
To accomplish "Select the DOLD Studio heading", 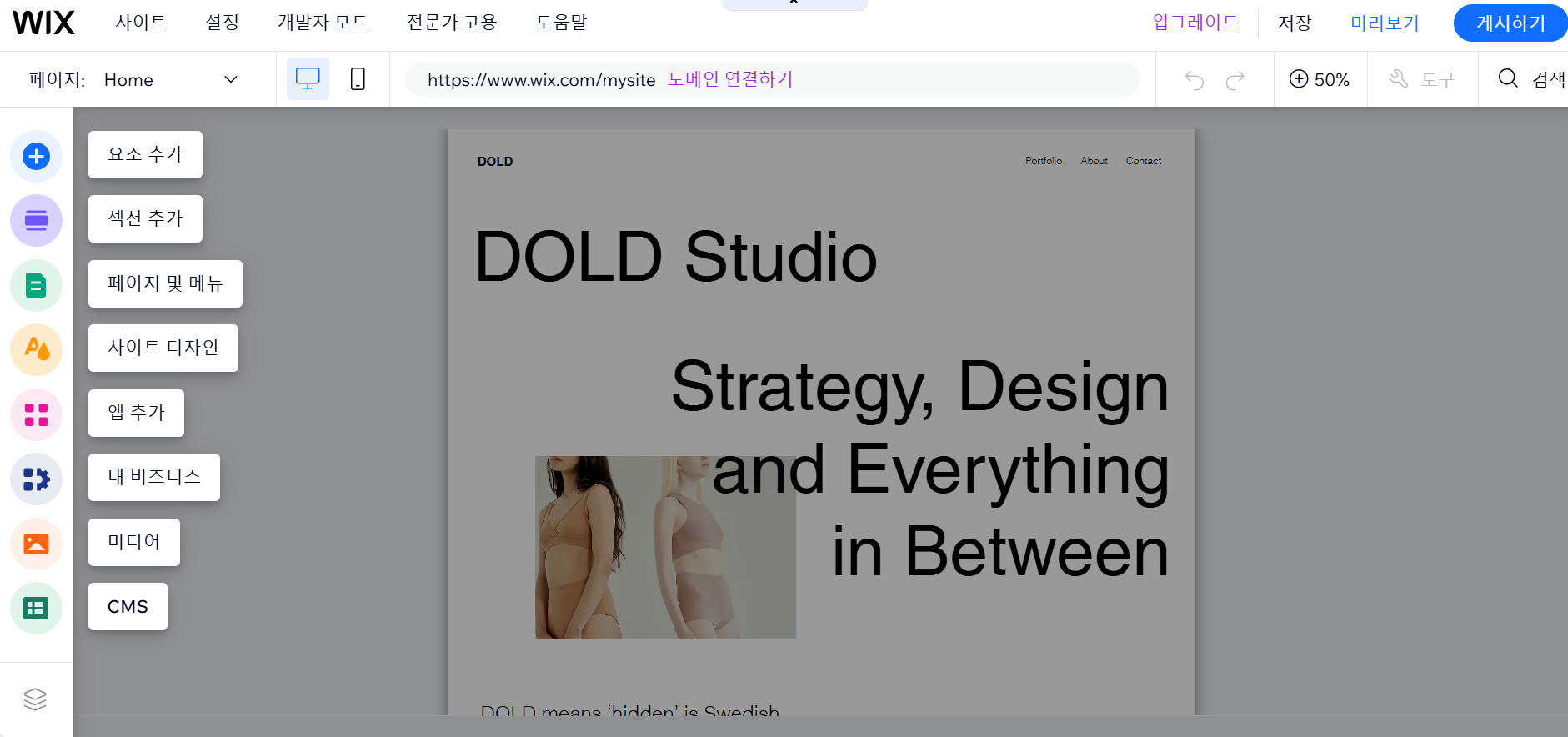I will [676, 258].
